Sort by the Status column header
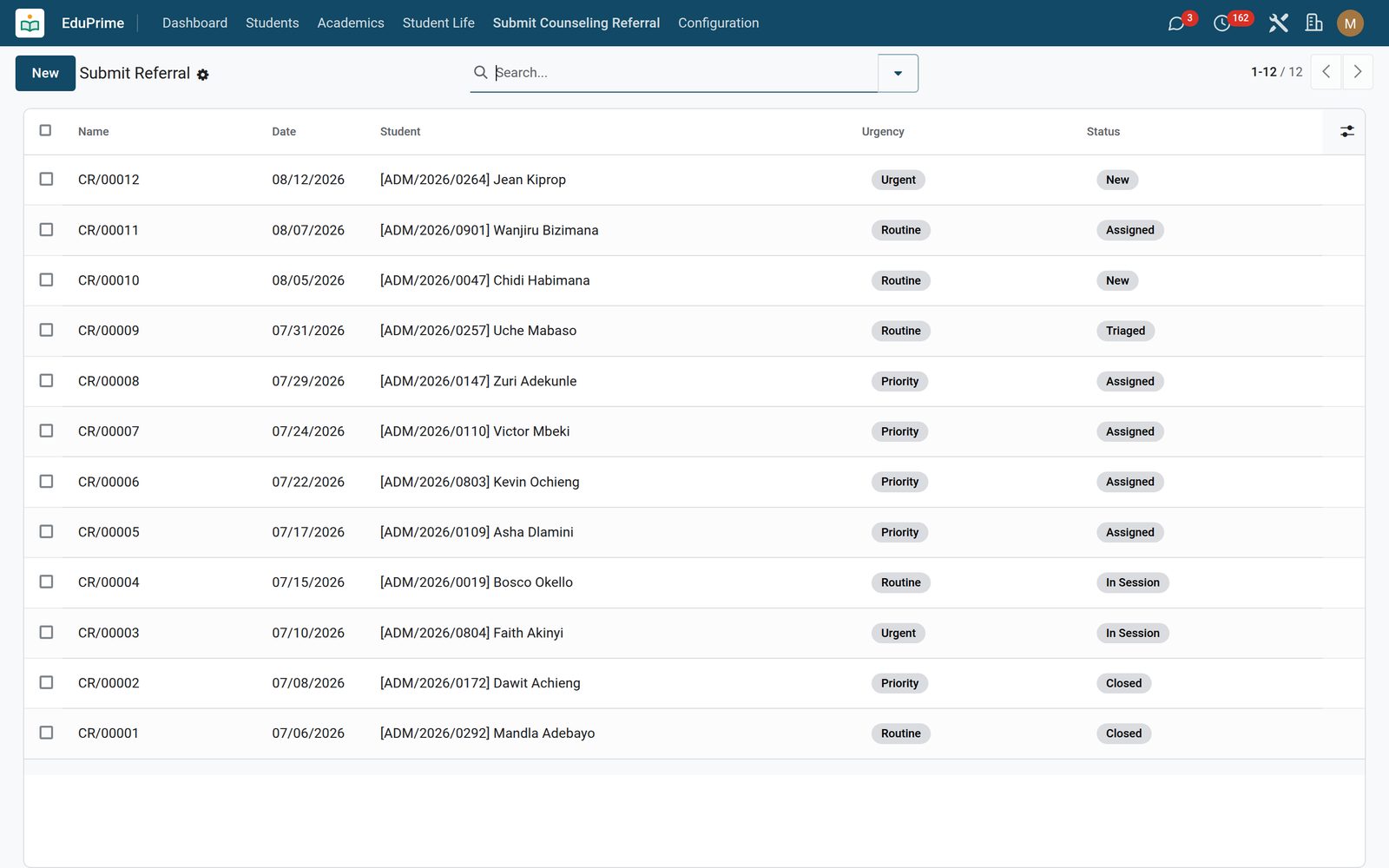Image resolution: width=1389 pixels, height=868 pixels. pyautogui.click(x=1103, y=132)
